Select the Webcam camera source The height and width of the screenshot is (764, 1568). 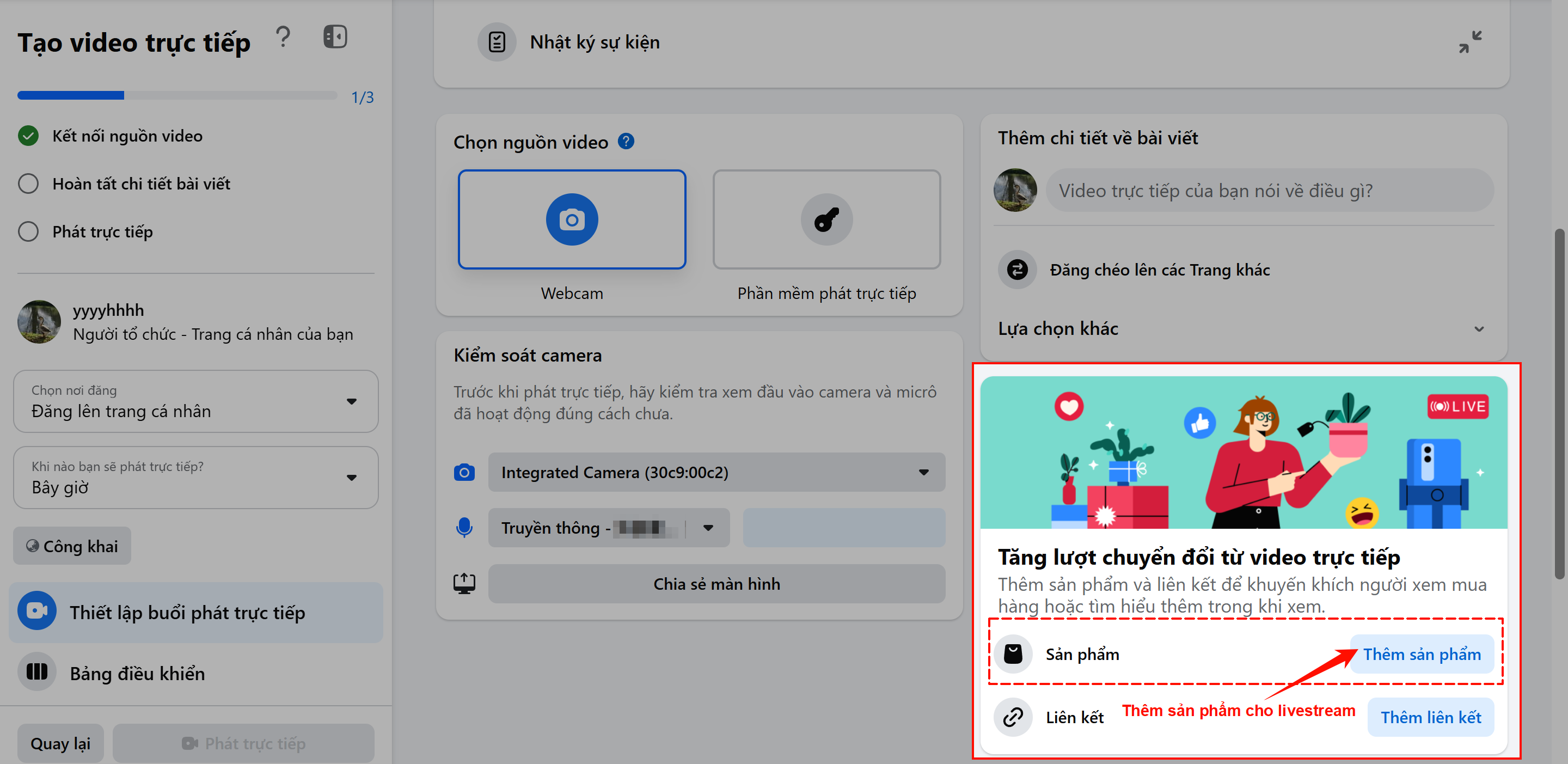(x=572, y=219)
